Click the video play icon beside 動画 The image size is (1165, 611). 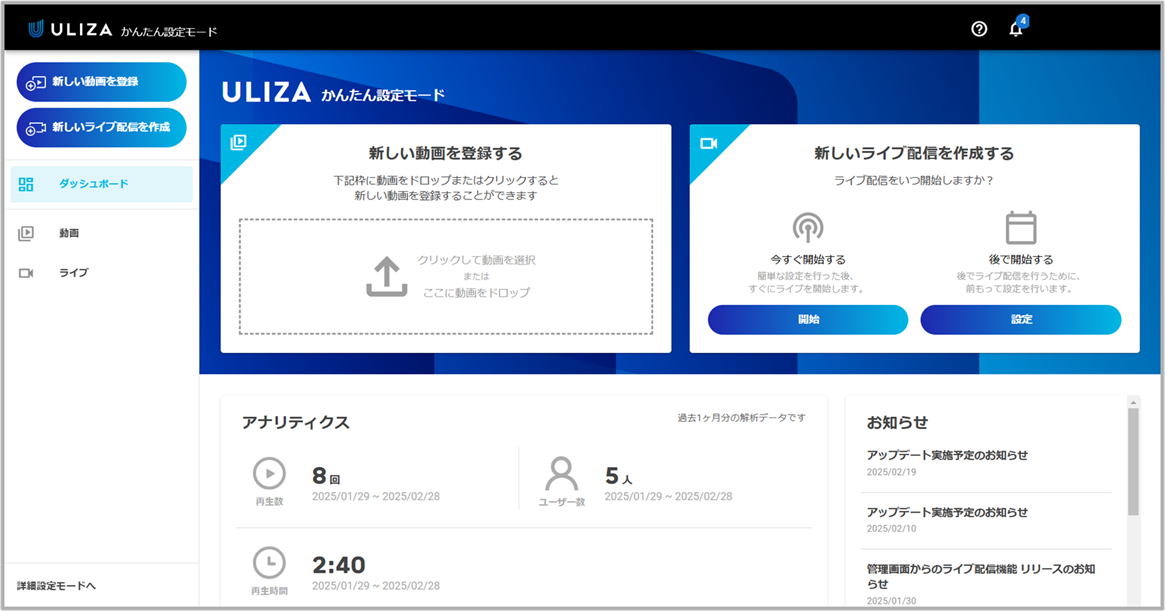coord(26,233)
